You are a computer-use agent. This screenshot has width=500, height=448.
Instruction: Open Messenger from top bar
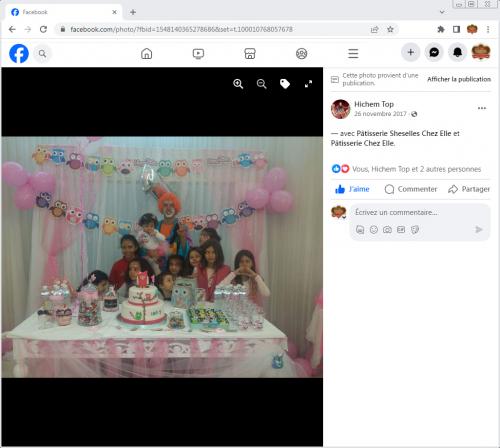[x=434, y=52]
